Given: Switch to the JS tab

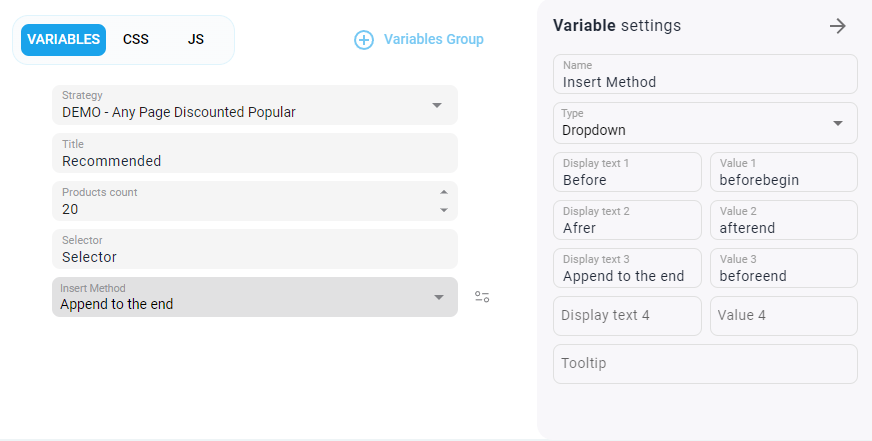Looking at the screenshot, I should [x=196, y=40].
